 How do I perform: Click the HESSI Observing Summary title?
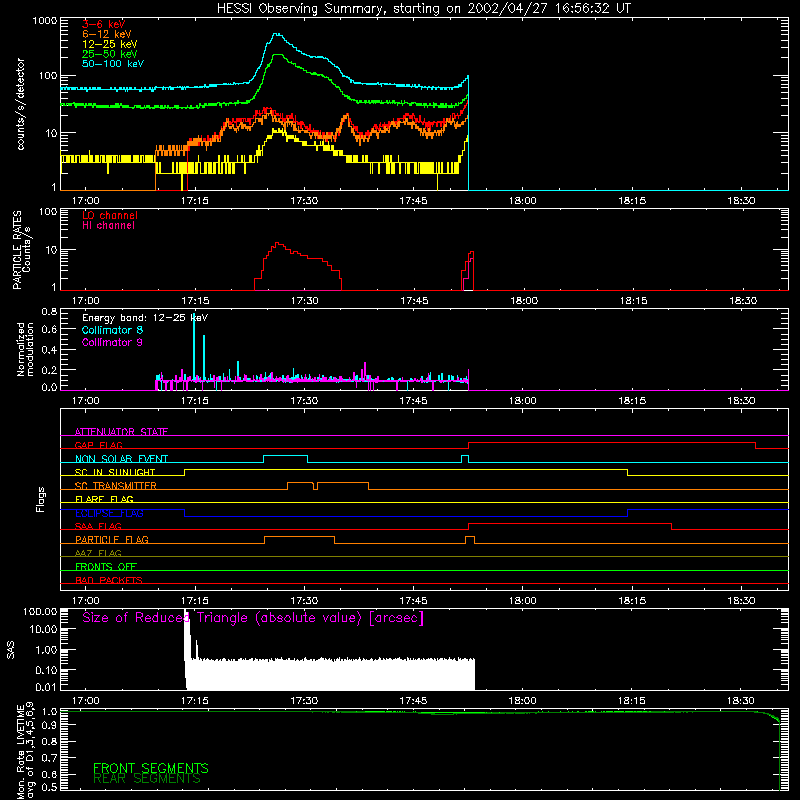[423, 9]
